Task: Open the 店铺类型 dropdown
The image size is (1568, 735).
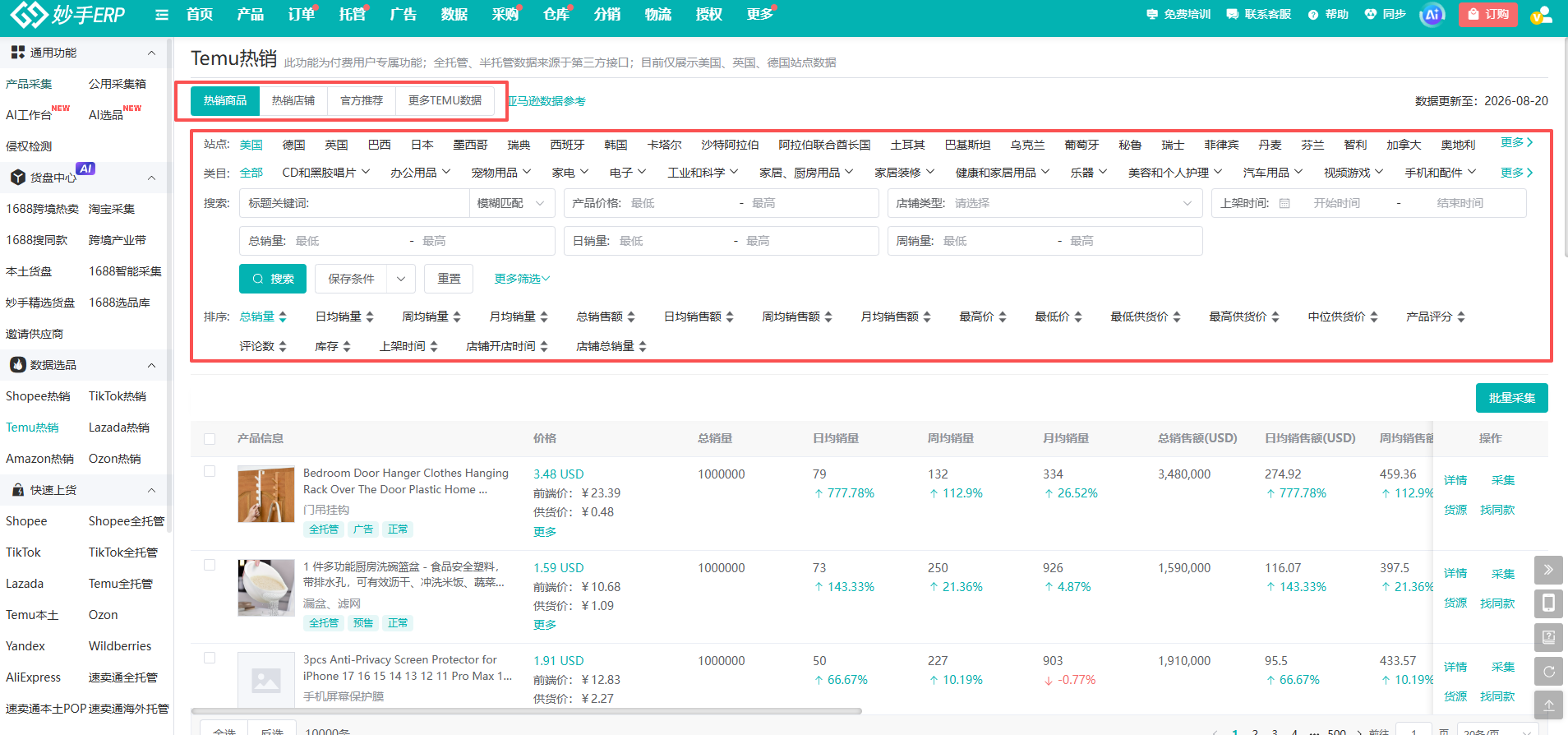Action: pyautogui.click(x=1045, y=203)
